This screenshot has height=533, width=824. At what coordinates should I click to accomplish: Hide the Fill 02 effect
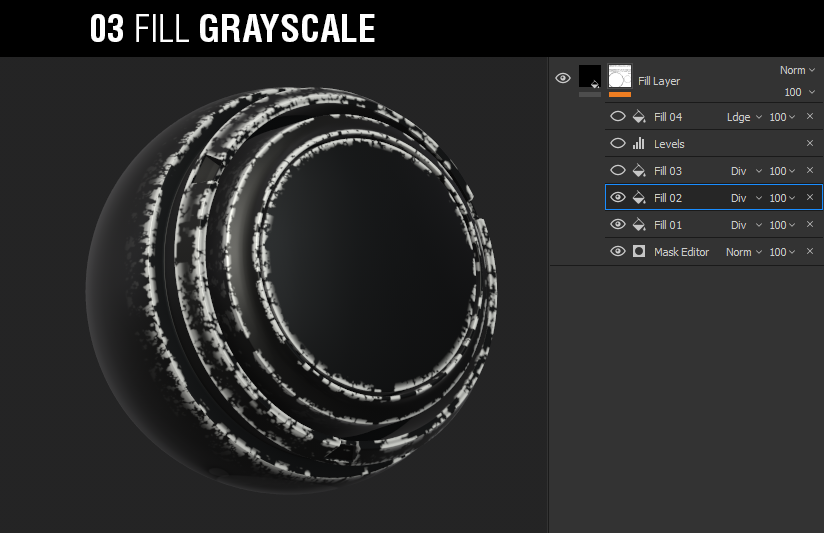tap(617, 198)
